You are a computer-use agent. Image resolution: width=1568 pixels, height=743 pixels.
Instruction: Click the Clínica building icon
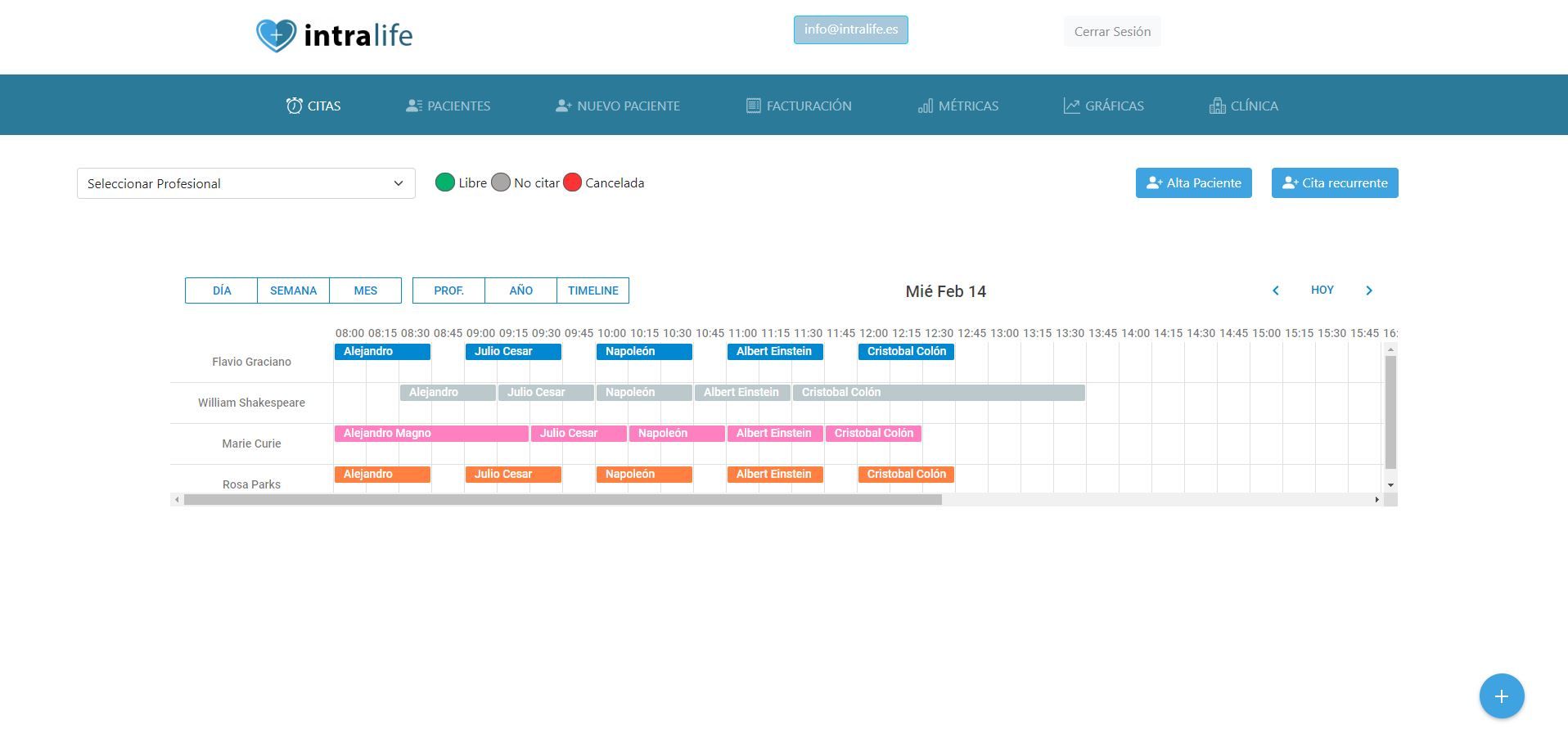coord(1217,106)
